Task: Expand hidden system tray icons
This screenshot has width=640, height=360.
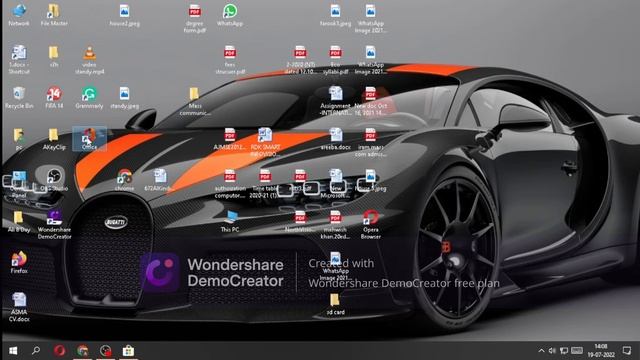Action: [x=541, y=351]
